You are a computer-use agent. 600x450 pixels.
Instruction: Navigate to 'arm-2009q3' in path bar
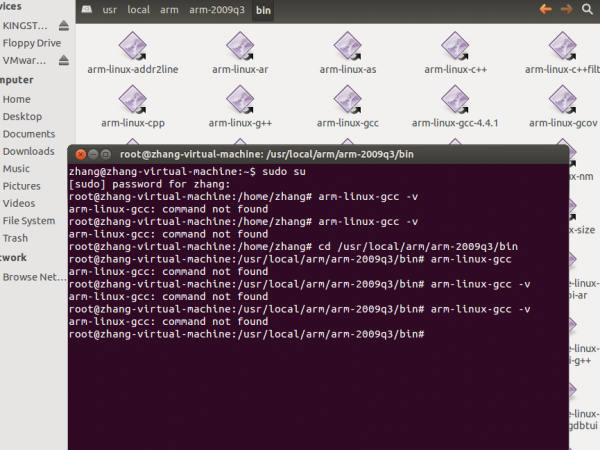[218, 10]
